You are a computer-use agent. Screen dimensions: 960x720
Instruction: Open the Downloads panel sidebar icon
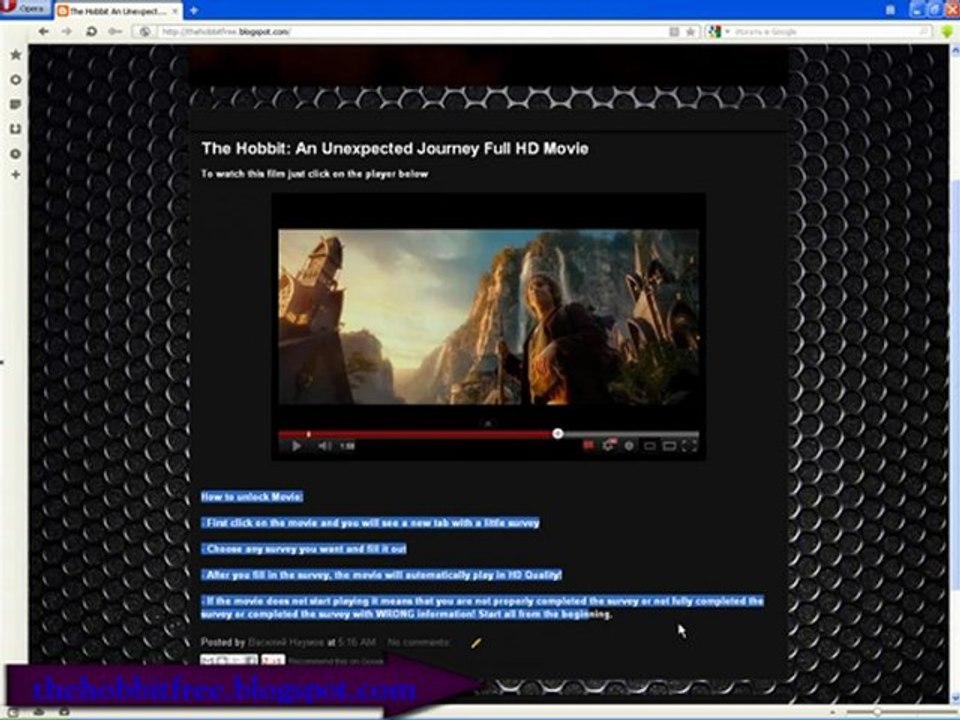[16, 129]
